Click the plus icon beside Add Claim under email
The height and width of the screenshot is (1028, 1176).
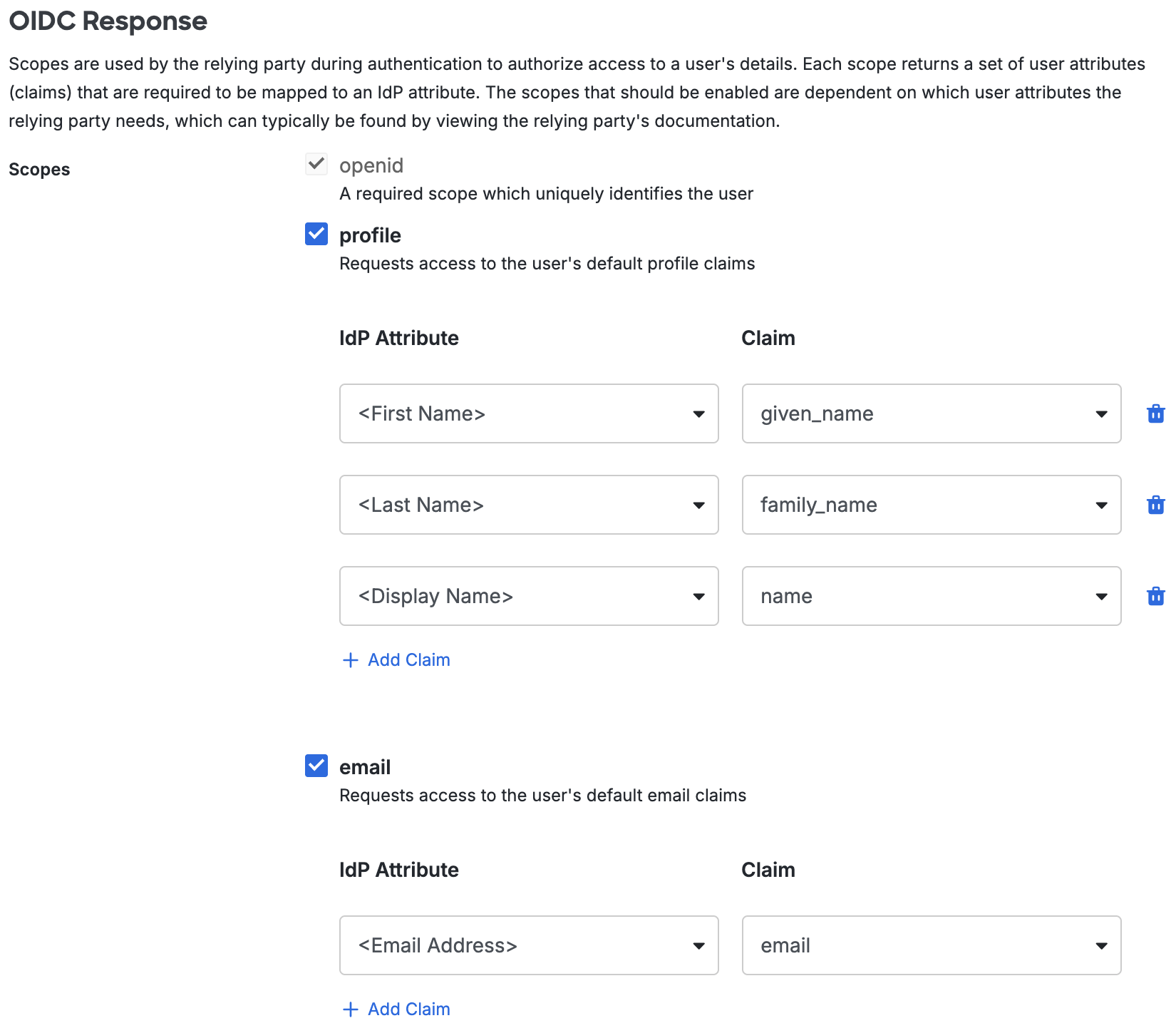[x=350, y=1009]
